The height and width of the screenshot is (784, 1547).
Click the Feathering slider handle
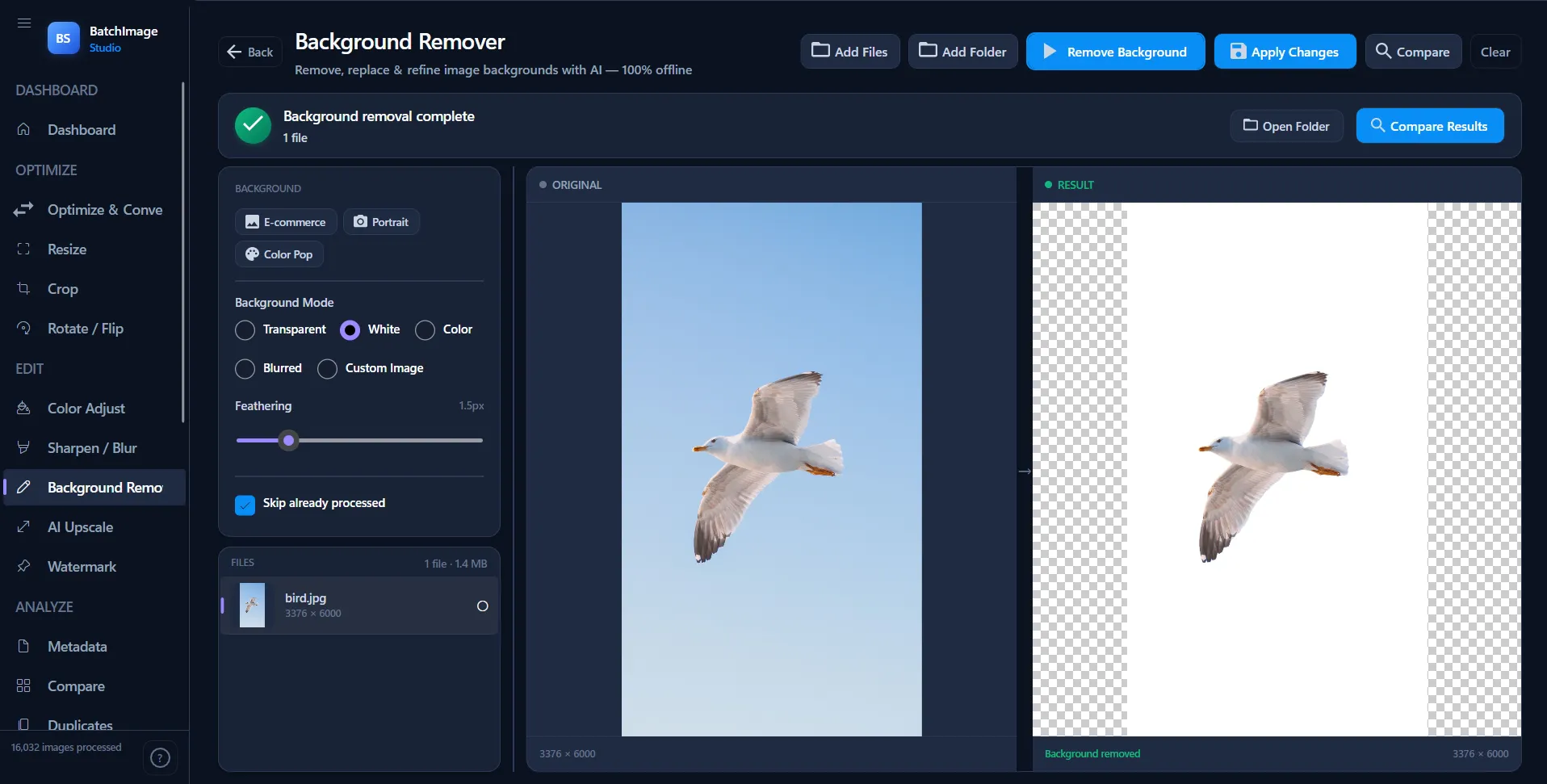click(288, 440)
